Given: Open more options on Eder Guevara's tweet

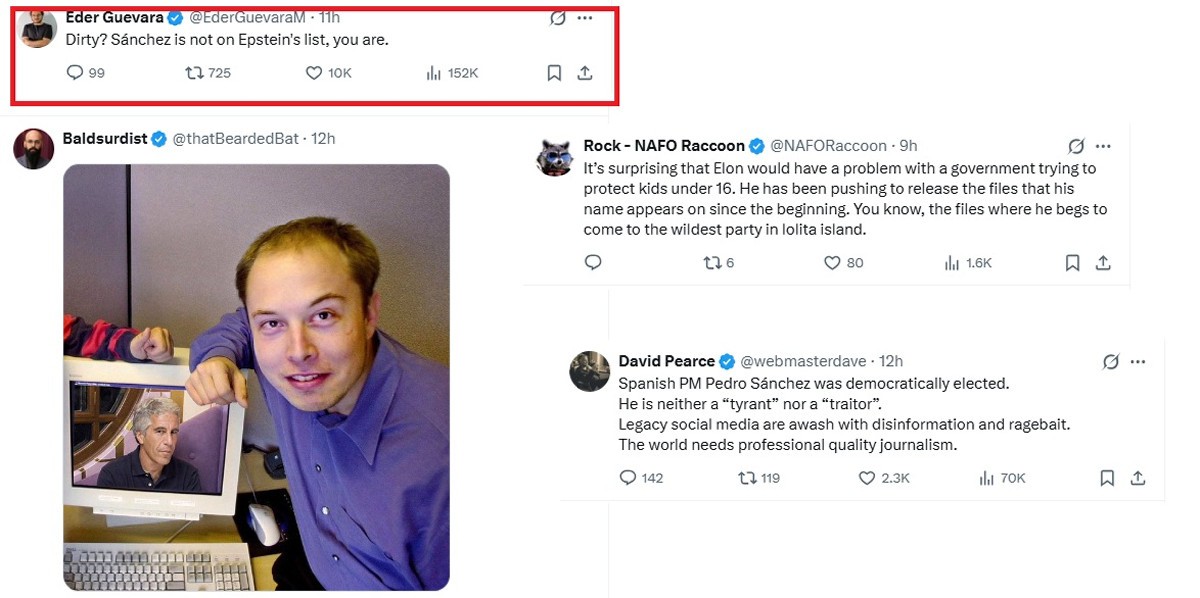Looking at the screenshot, I should 585,18.
